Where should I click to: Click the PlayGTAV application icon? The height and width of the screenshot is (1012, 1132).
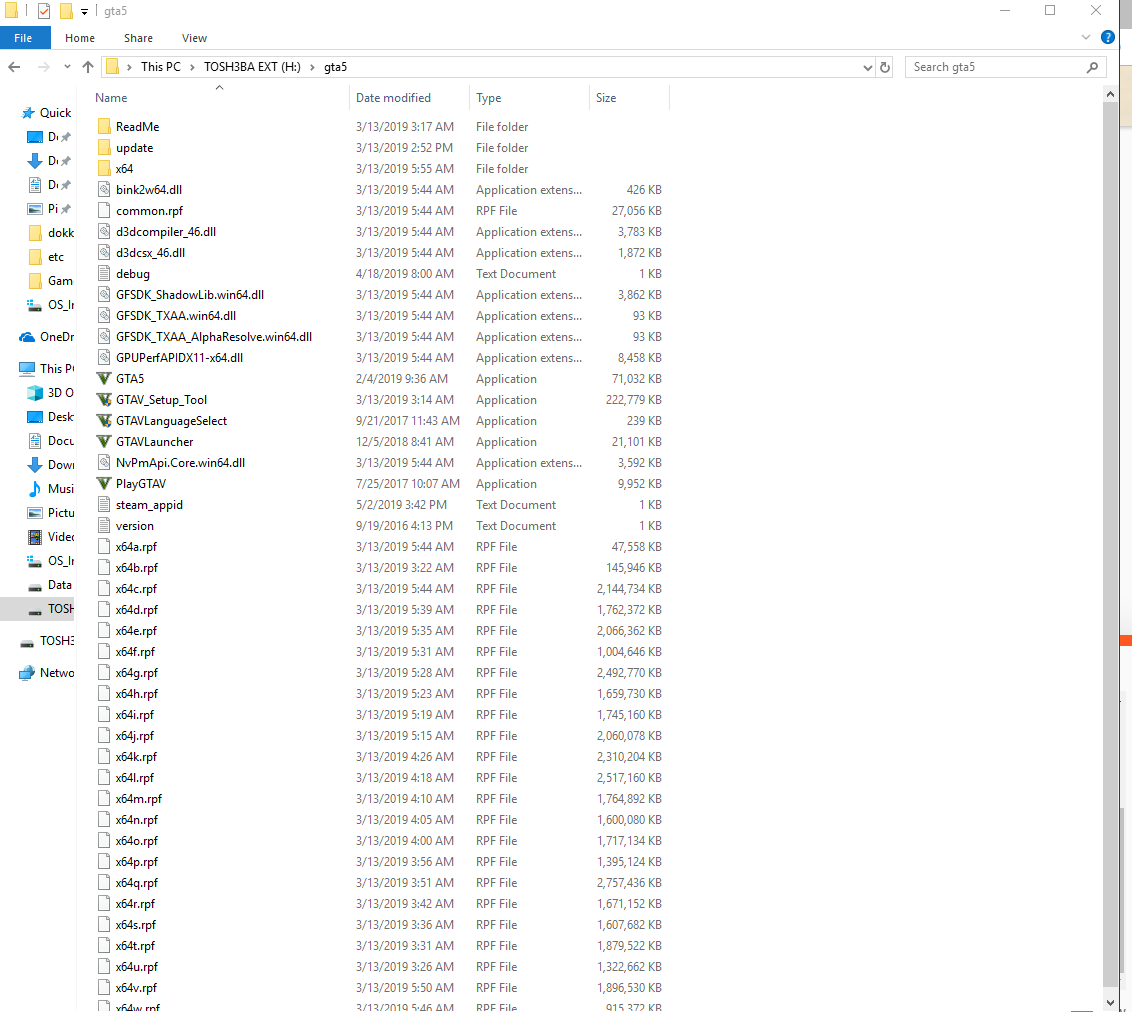(104, 484)
